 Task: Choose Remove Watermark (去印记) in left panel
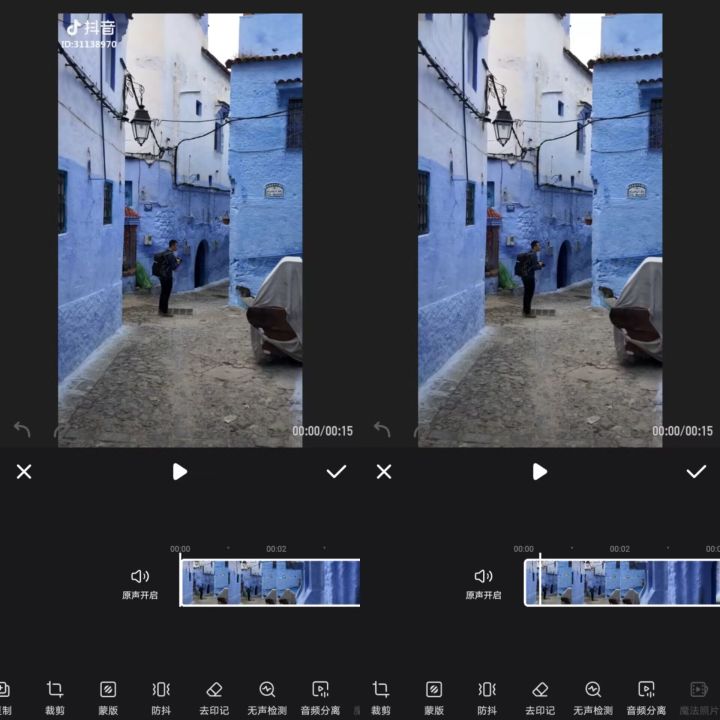pyautogui.click(x=214, y=695)
